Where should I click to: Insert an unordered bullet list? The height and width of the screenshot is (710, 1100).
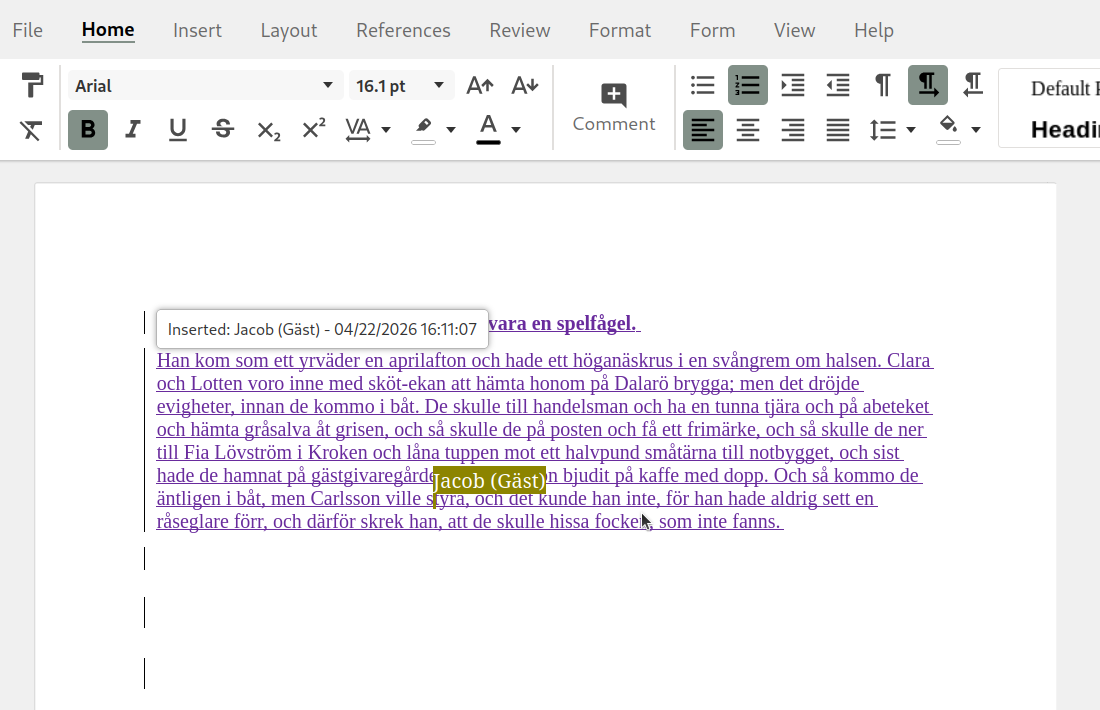pos(703,86)
